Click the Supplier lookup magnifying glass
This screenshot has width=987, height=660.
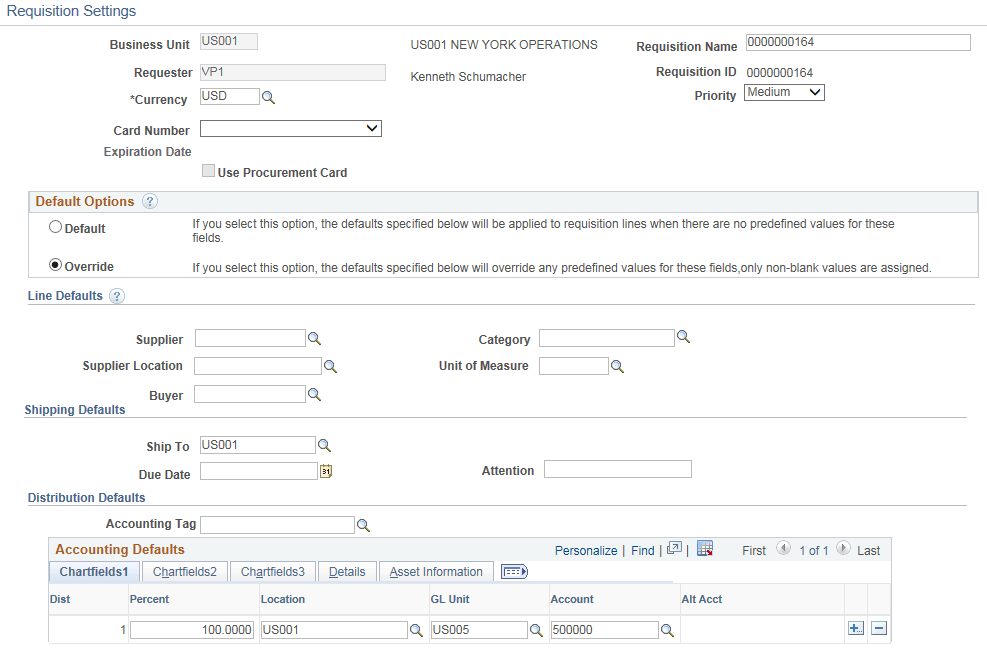(315, 339)
